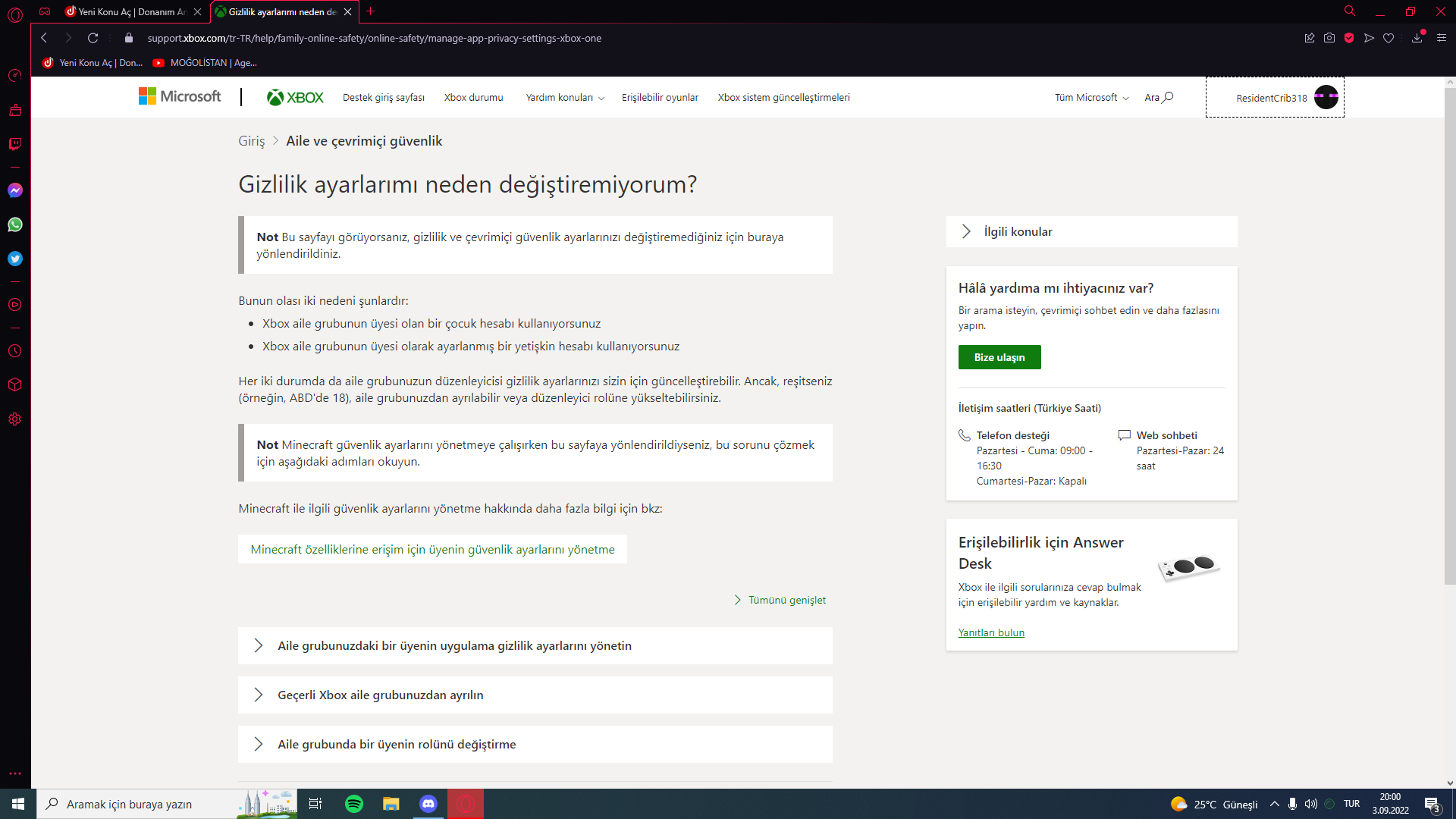The height and width of the screenshot is (819, 1456).
Task: Bookmark the page with the heart icon
Action: point(1389,38)
